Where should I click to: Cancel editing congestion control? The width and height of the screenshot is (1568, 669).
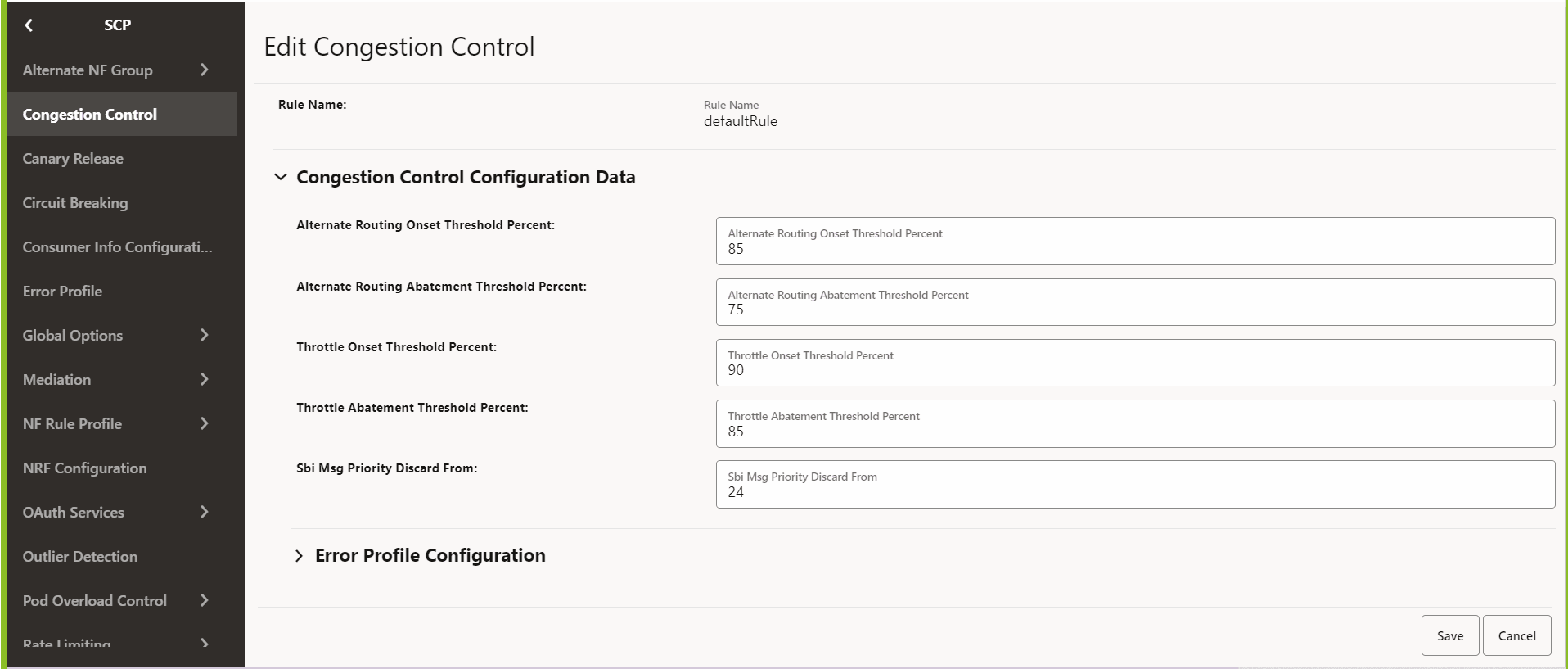(1516, 635)
